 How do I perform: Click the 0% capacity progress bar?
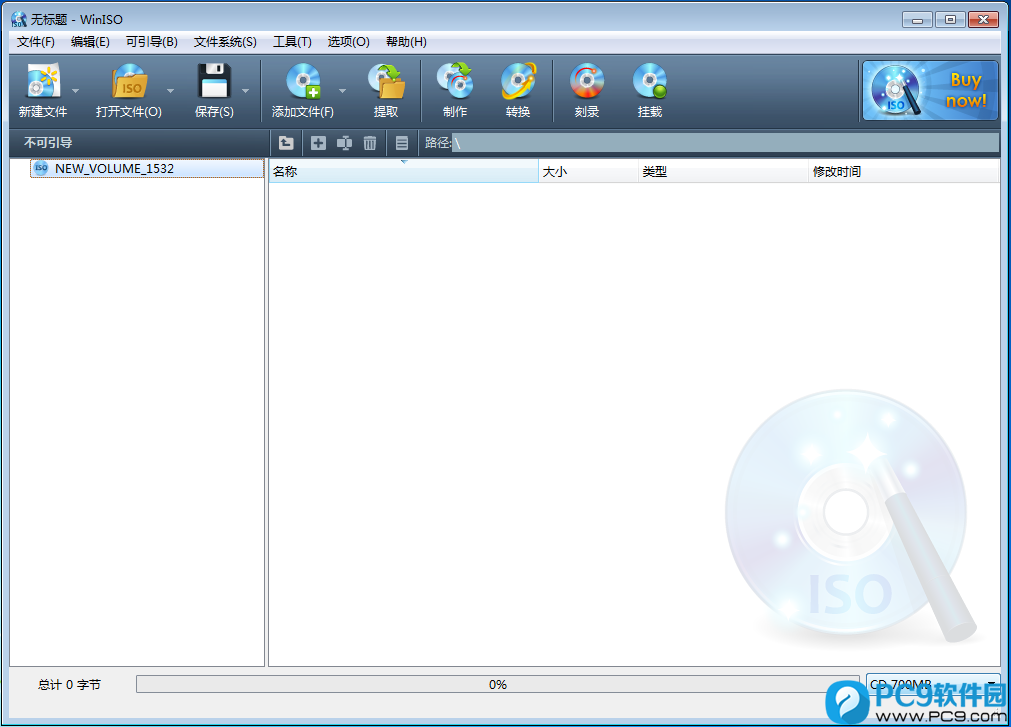point(498,684)
